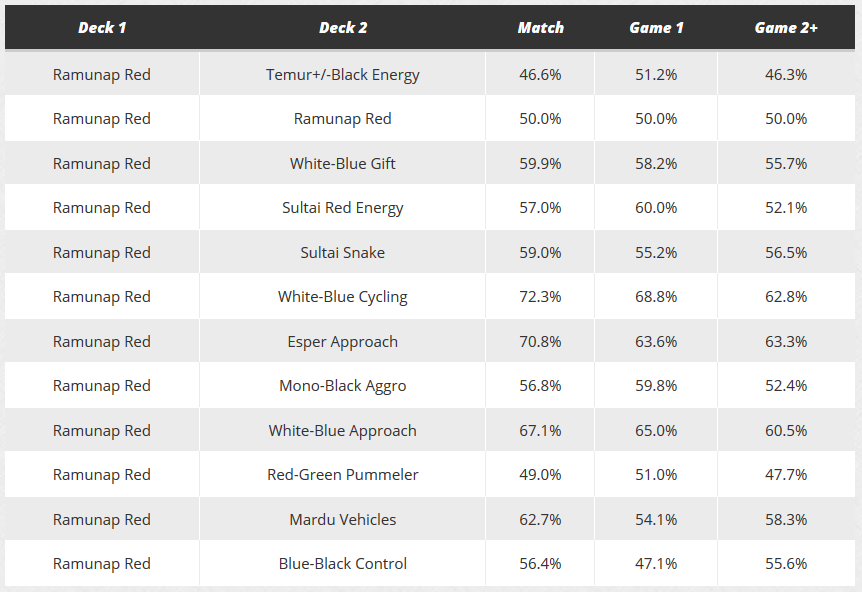Click the Sultai Snake deck entry
The width and height of the screenshot is (862, 592).
pos(343,252)
